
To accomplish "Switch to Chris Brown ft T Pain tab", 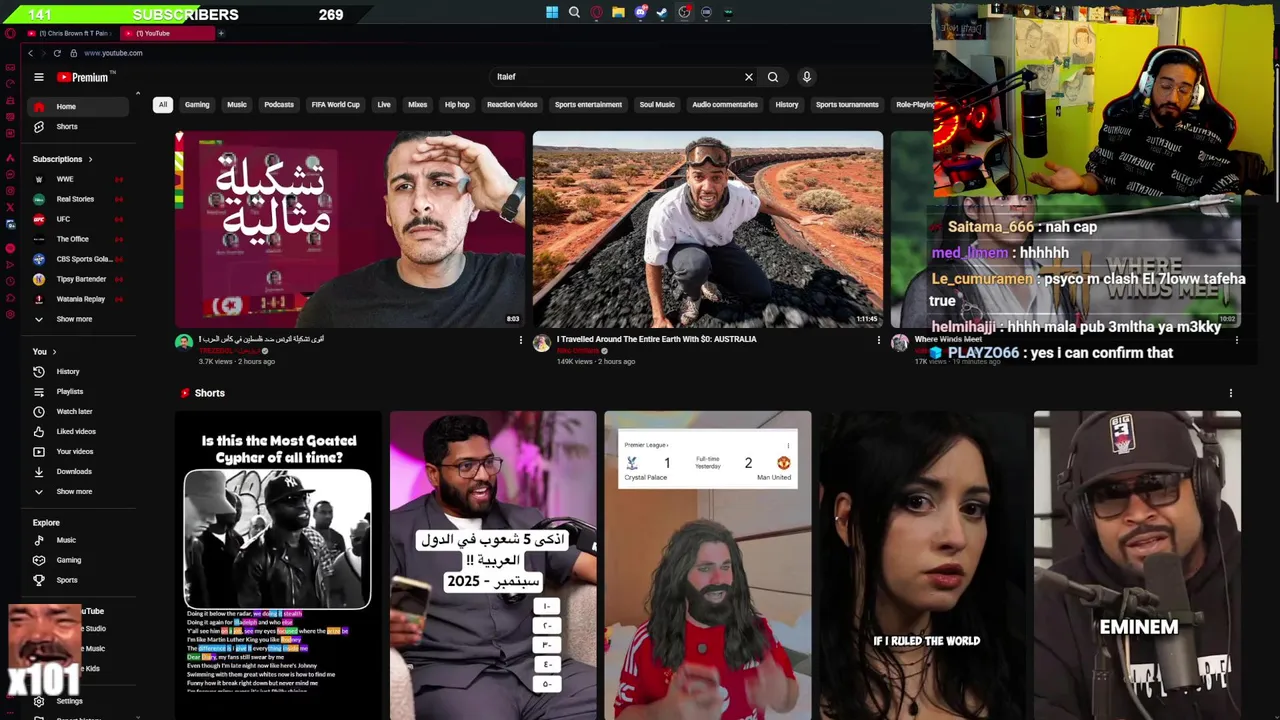I will pos(72,33).
